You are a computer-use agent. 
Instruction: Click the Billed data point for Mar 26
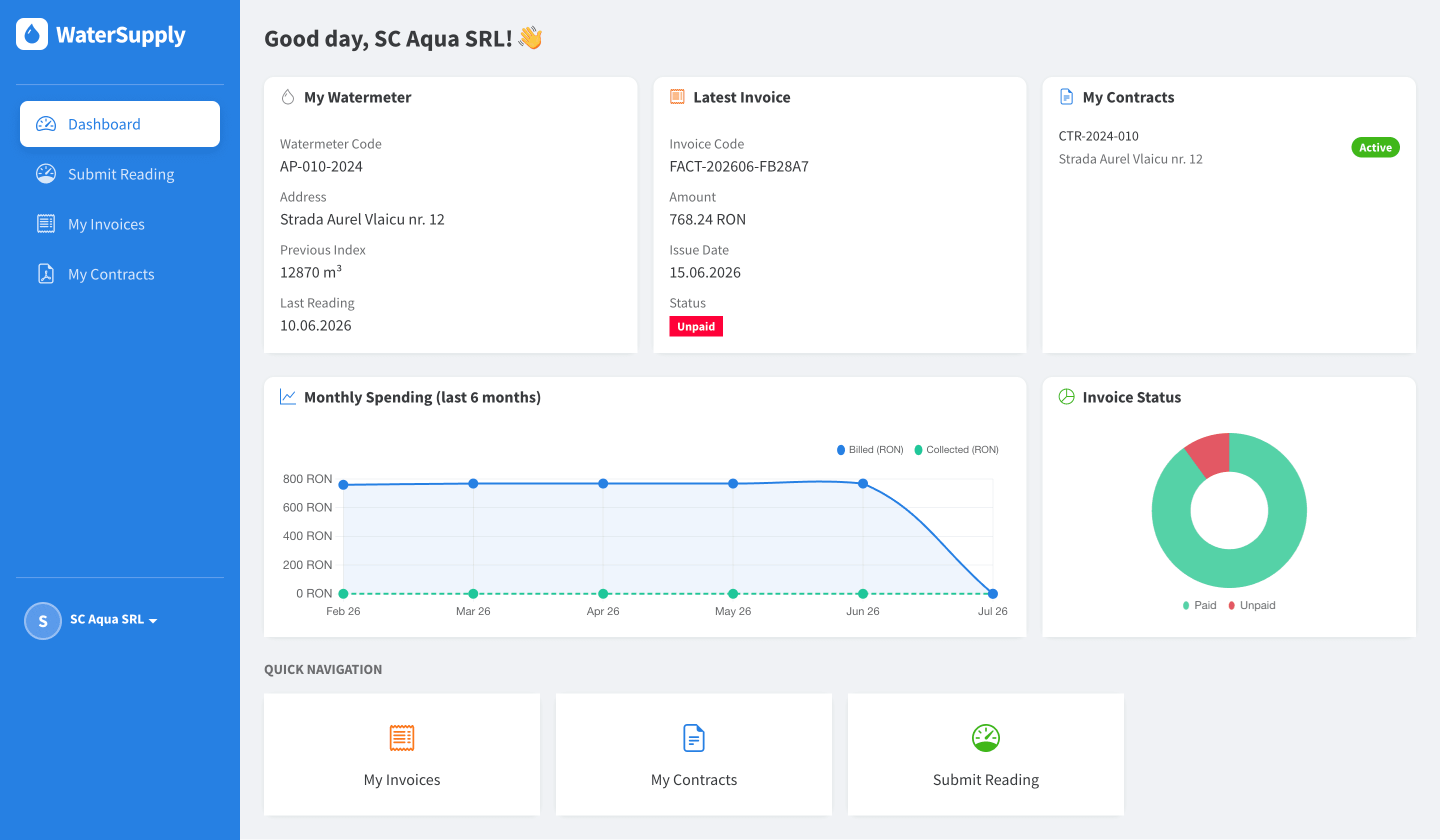pyautogui.click(x=473, y=483)
